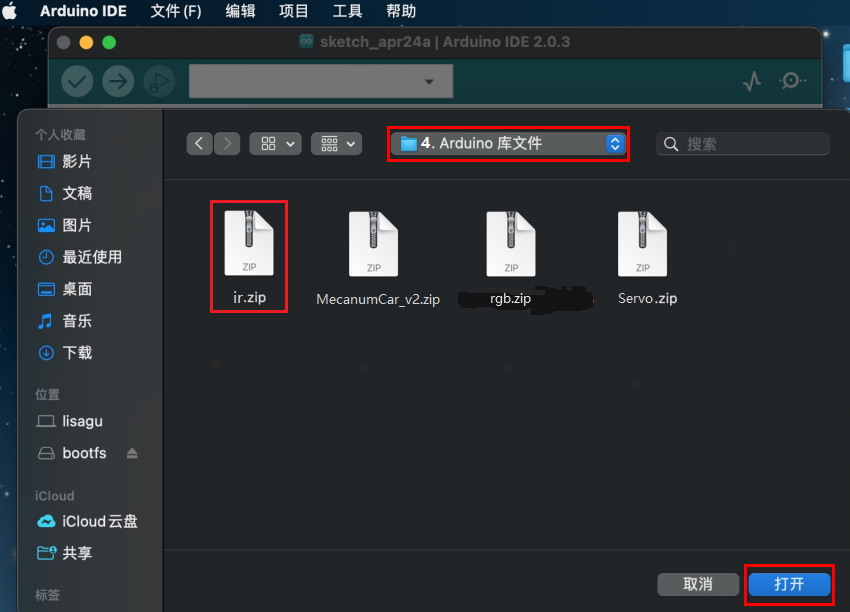This screenshot has height=612, width=850.
Task: Click the Upload arrow button in Arduino toolbar
Action: pos(118,81)
